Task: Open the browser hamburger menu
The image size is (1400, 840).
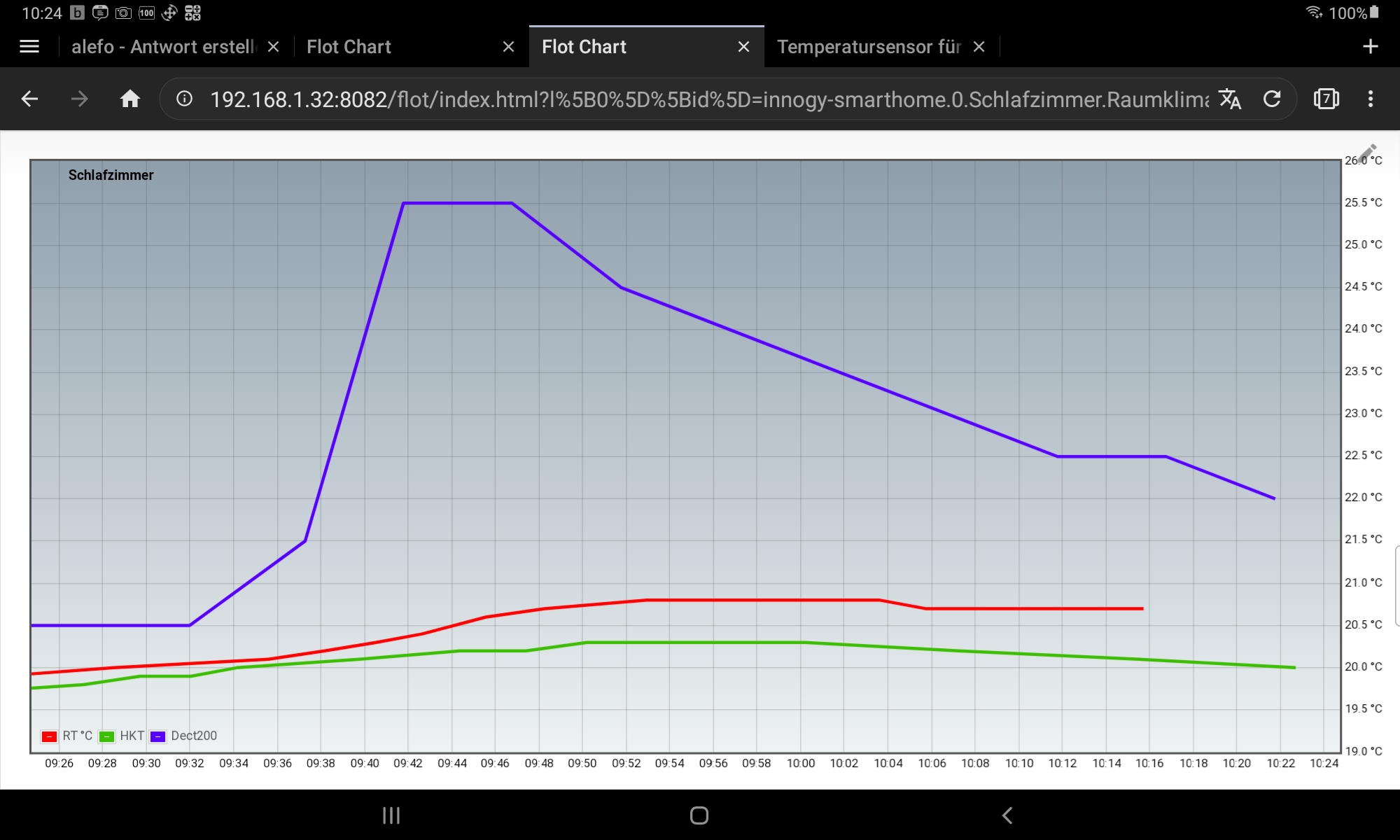Action: click(29, 47)
